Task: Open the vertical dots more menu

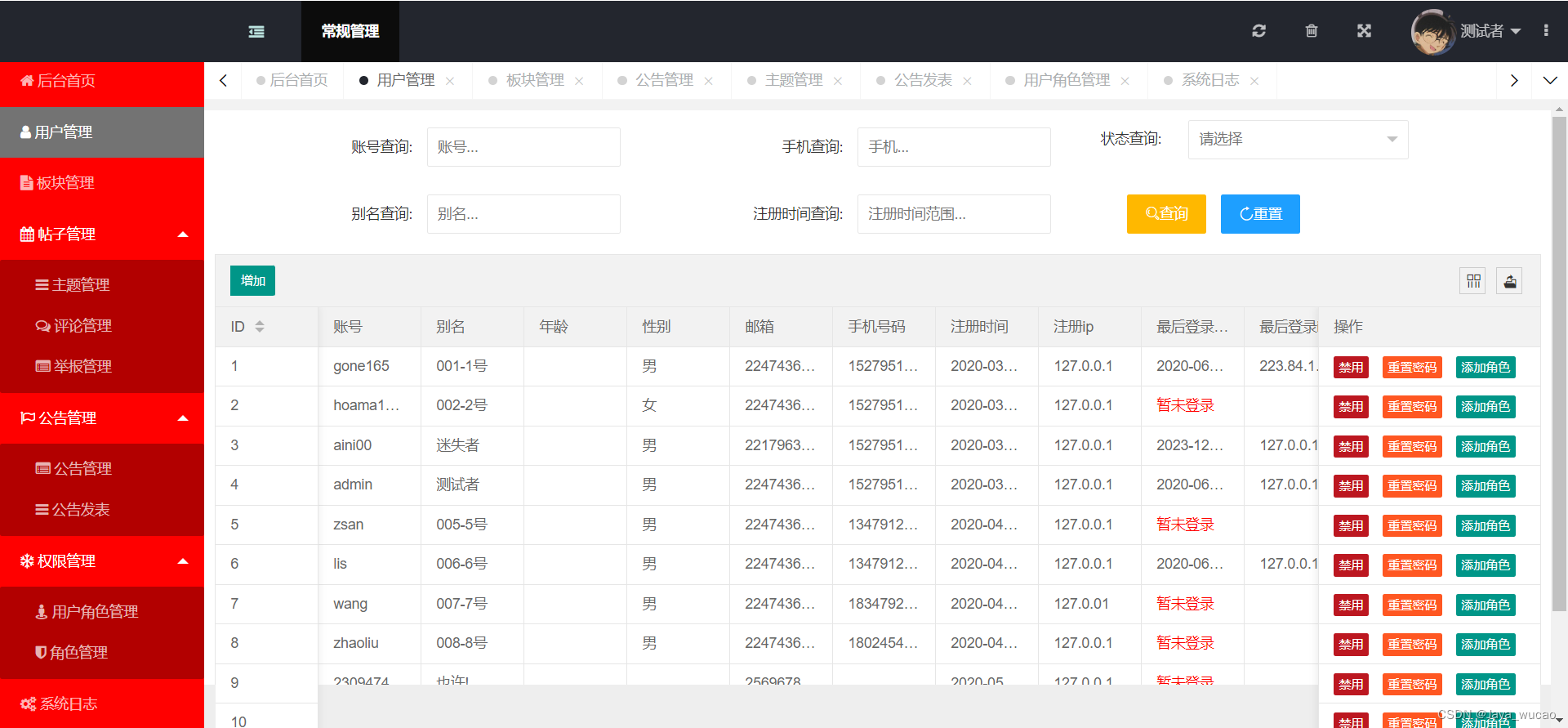Action: tap(1546, 30)
